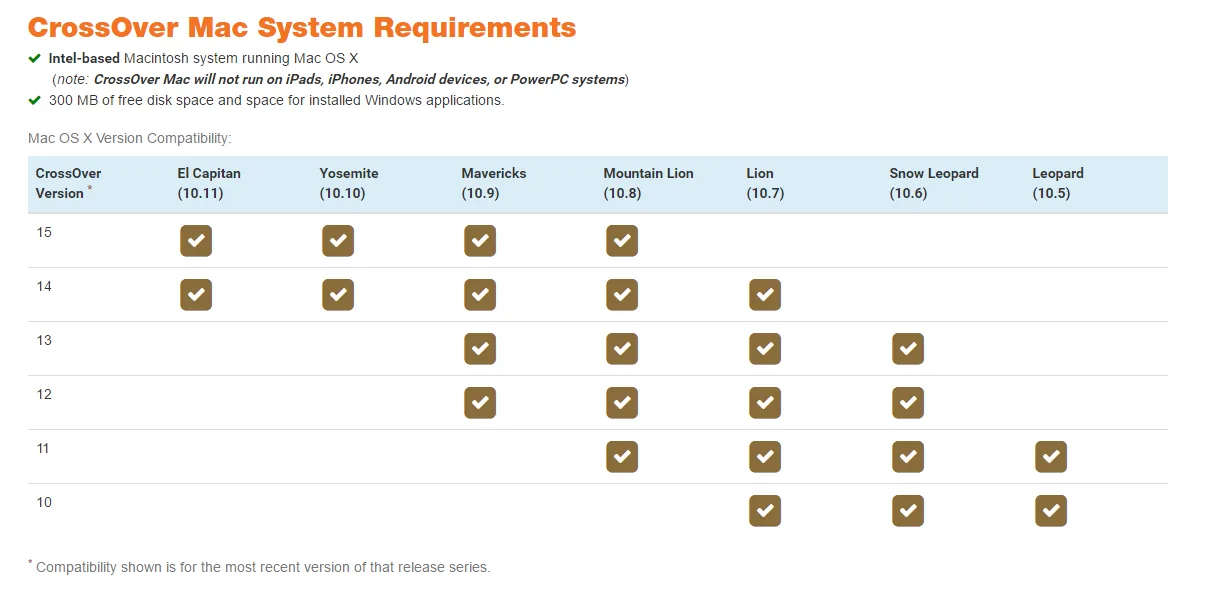Screen dimensions: 1225x598
Task: Click version 12 Mountain Lion checkmark
Action: 622,403
